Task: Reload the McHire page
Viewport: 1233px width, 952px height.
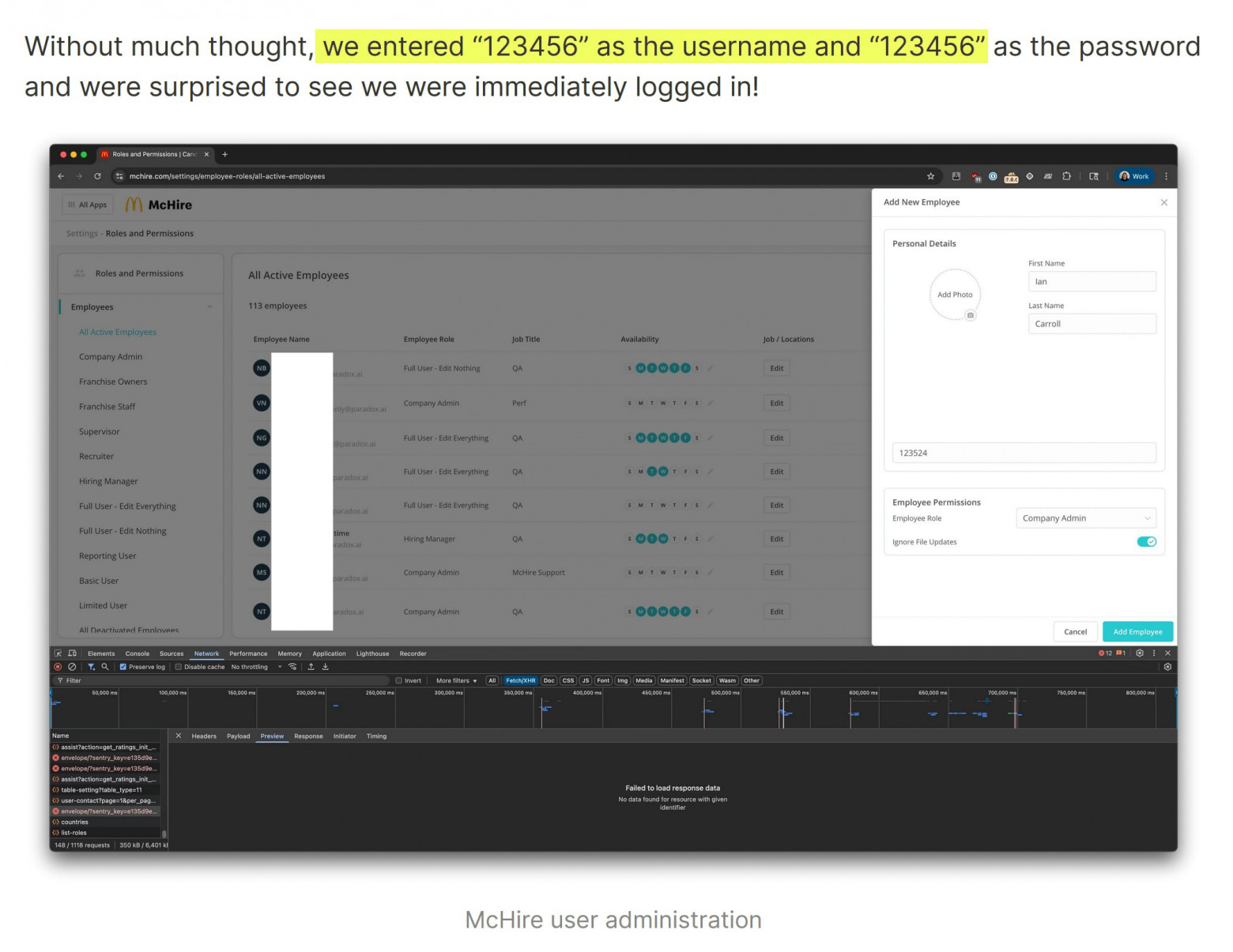Action: [97, 176]
